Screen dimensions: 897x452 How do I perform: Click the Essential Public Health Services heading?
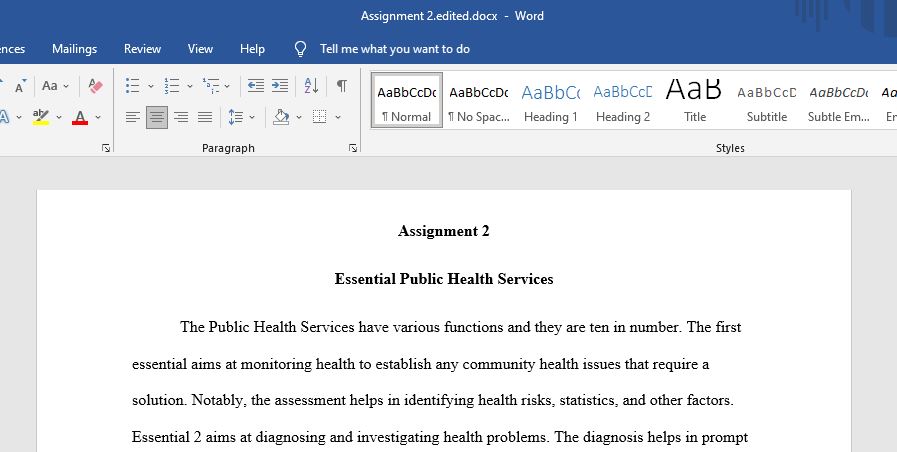444,279
